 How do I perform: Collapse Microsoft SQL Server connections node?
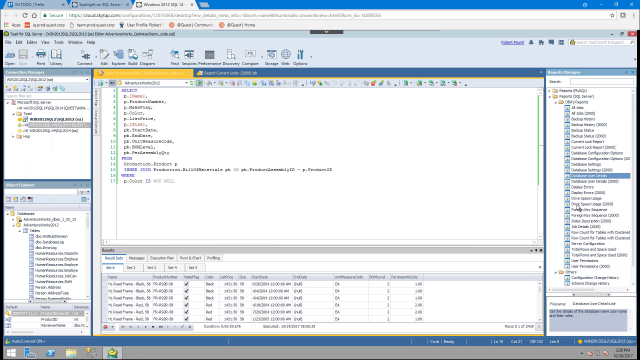pyautogui.click(x=7, y=102)
